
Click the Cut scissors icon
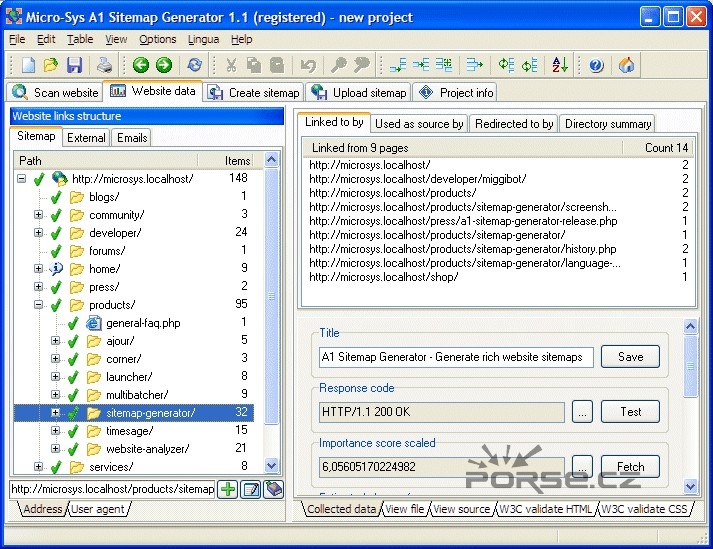[x=231, y=65]
